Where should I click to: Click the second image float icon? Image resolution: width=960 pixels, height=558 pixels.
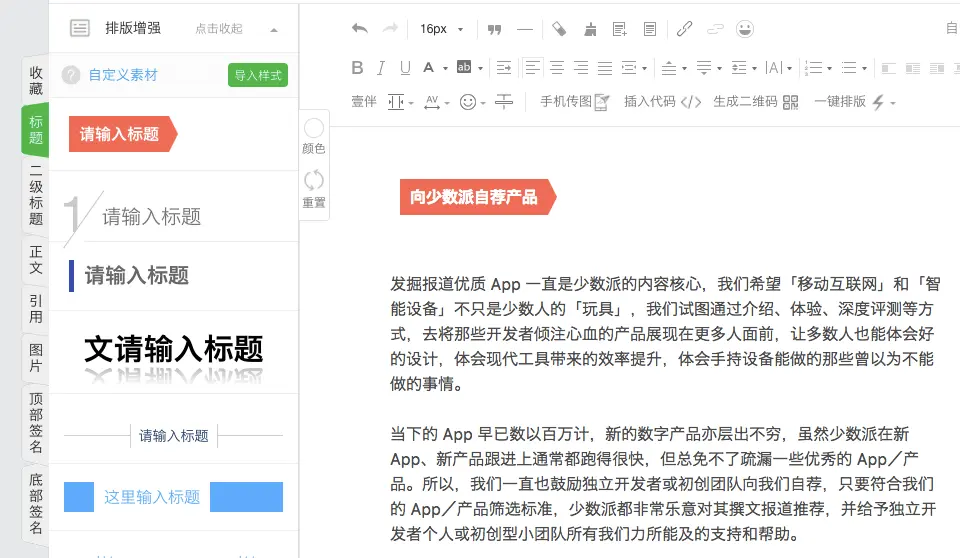point(913,68)
